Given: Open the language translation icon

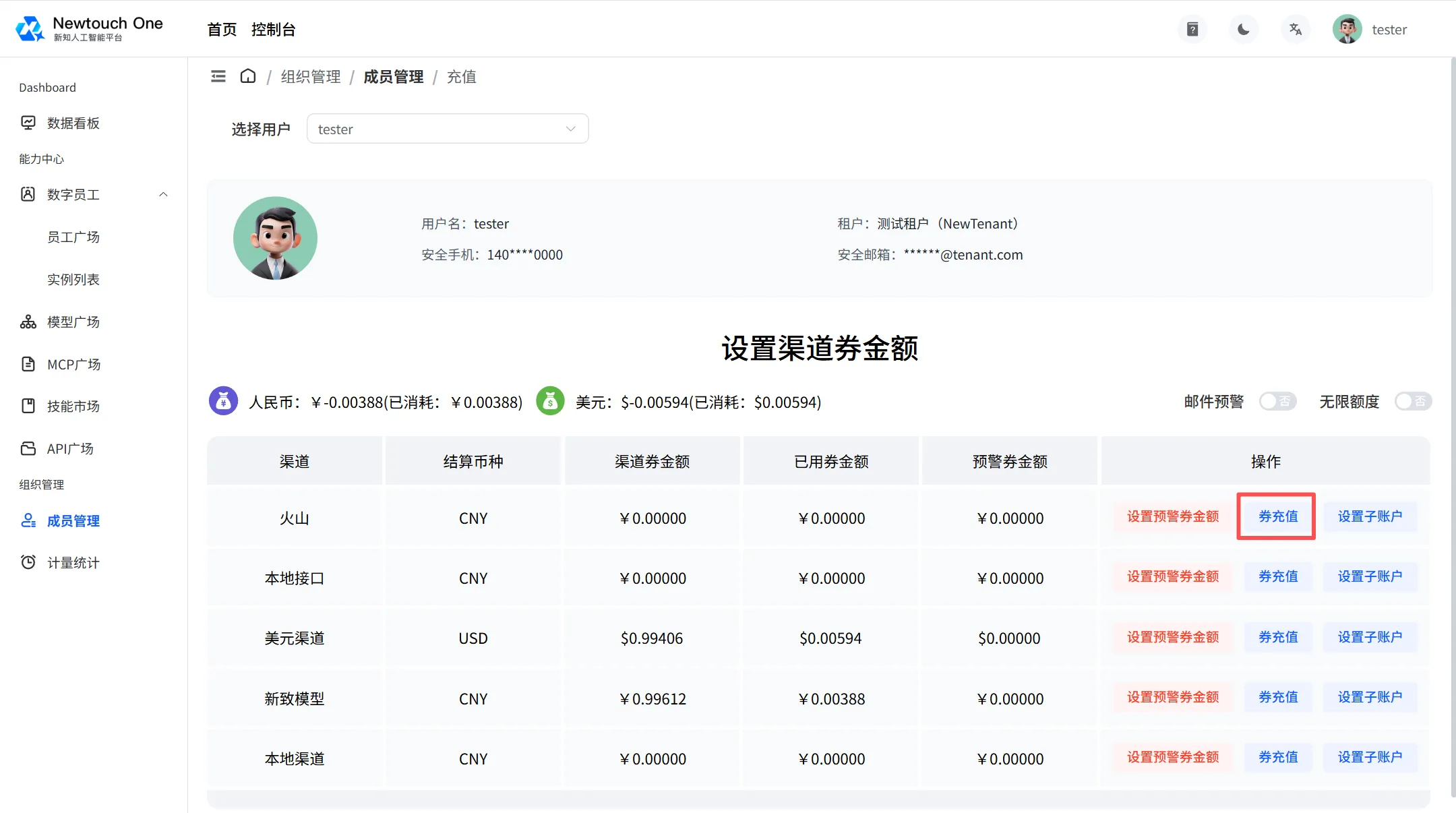Looking at the screenshot, I should point(1295,30).
